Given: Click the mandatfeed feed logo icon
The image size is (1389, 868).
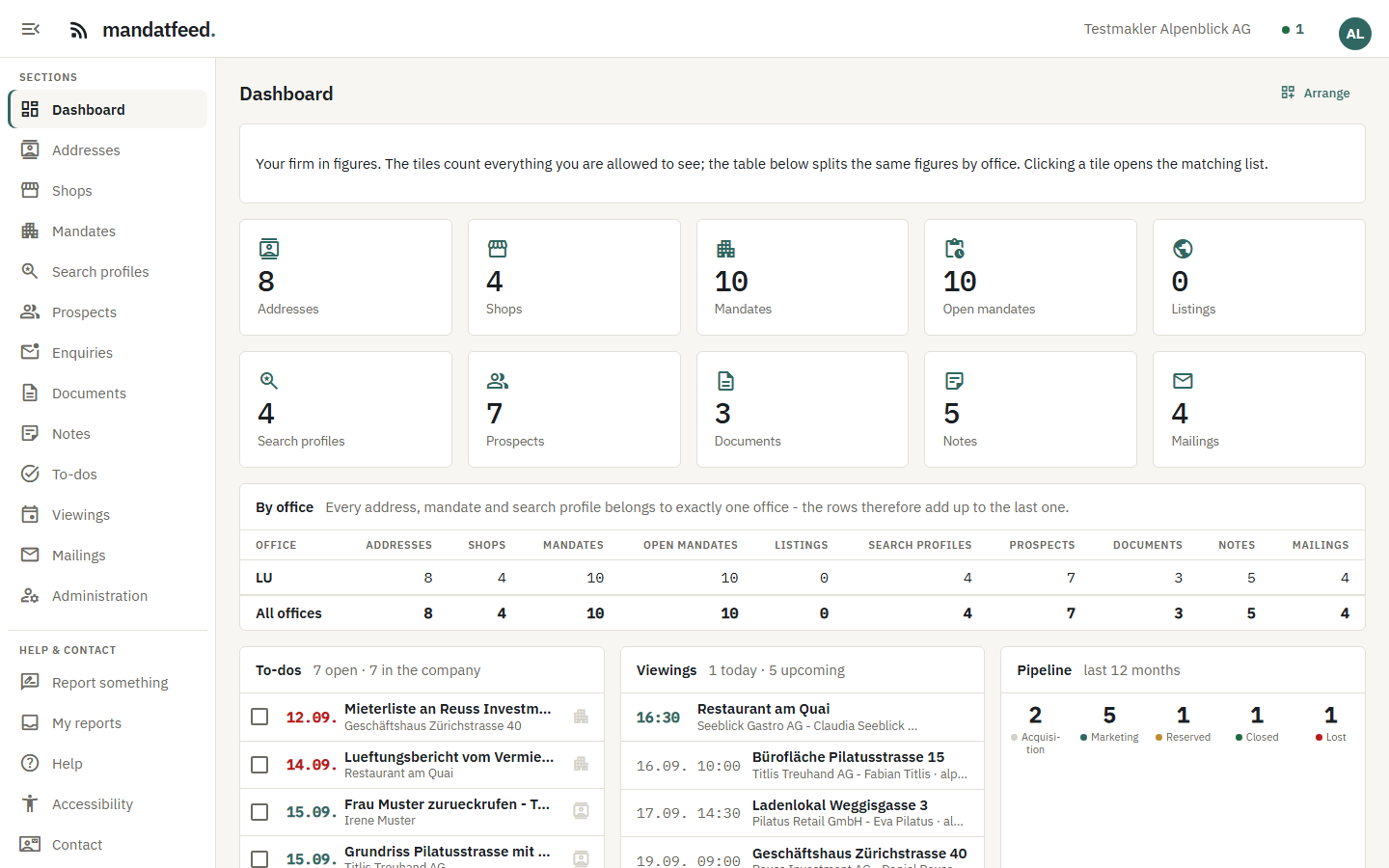Looking at the screenshot, I should pyautogui.click(x=79, y=30).
